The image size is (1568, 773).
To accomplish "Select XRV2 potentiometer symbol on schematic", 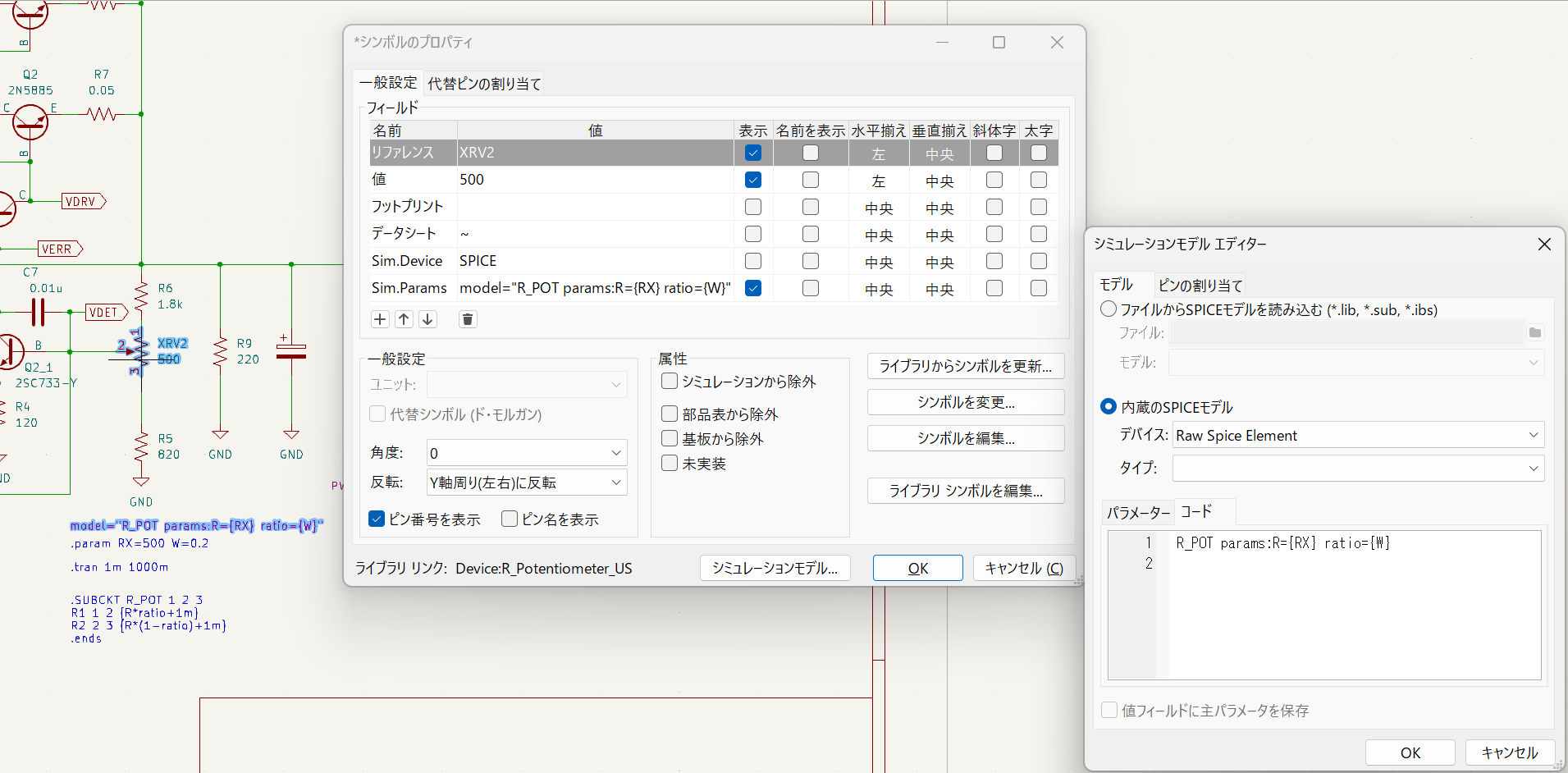I will (139, 353).
